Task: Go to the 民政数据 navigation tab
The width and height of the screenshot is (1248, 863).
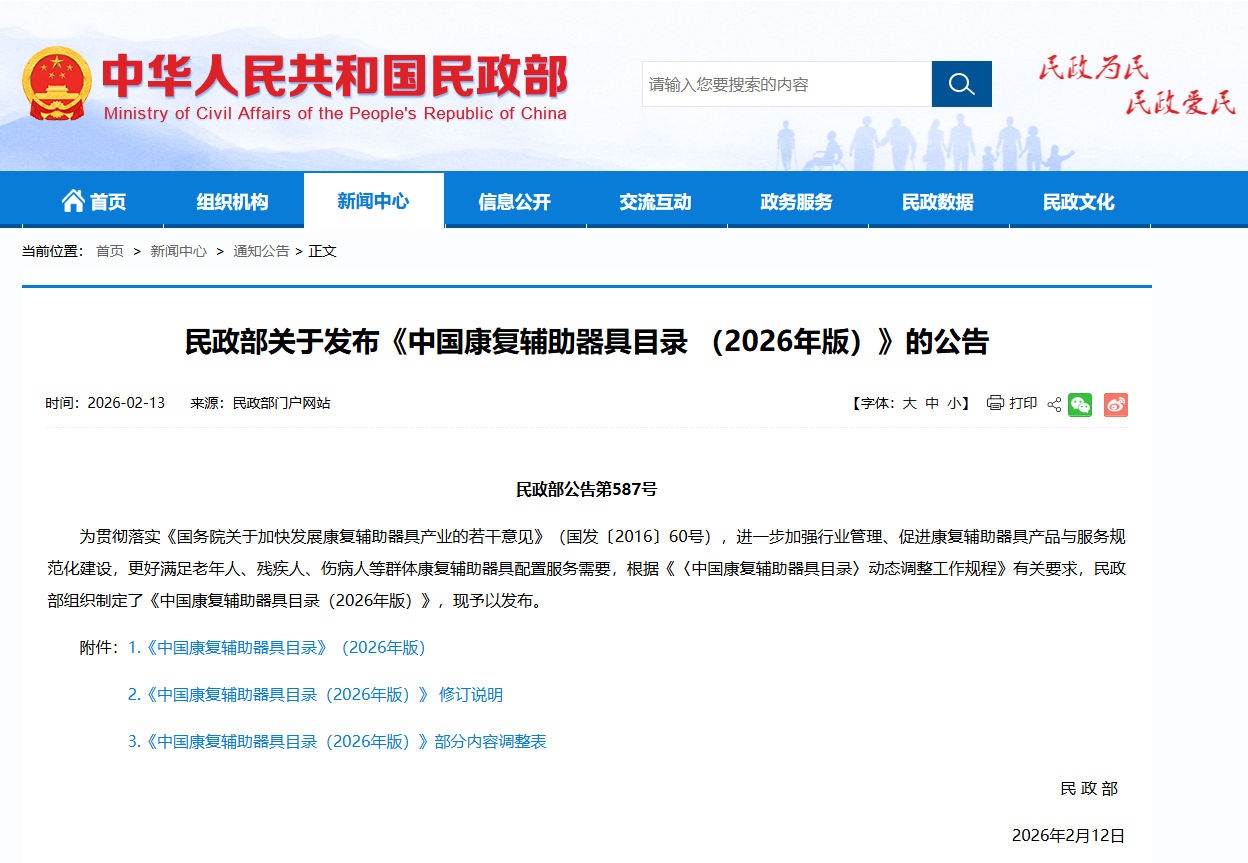Action: tap(938, 200)
